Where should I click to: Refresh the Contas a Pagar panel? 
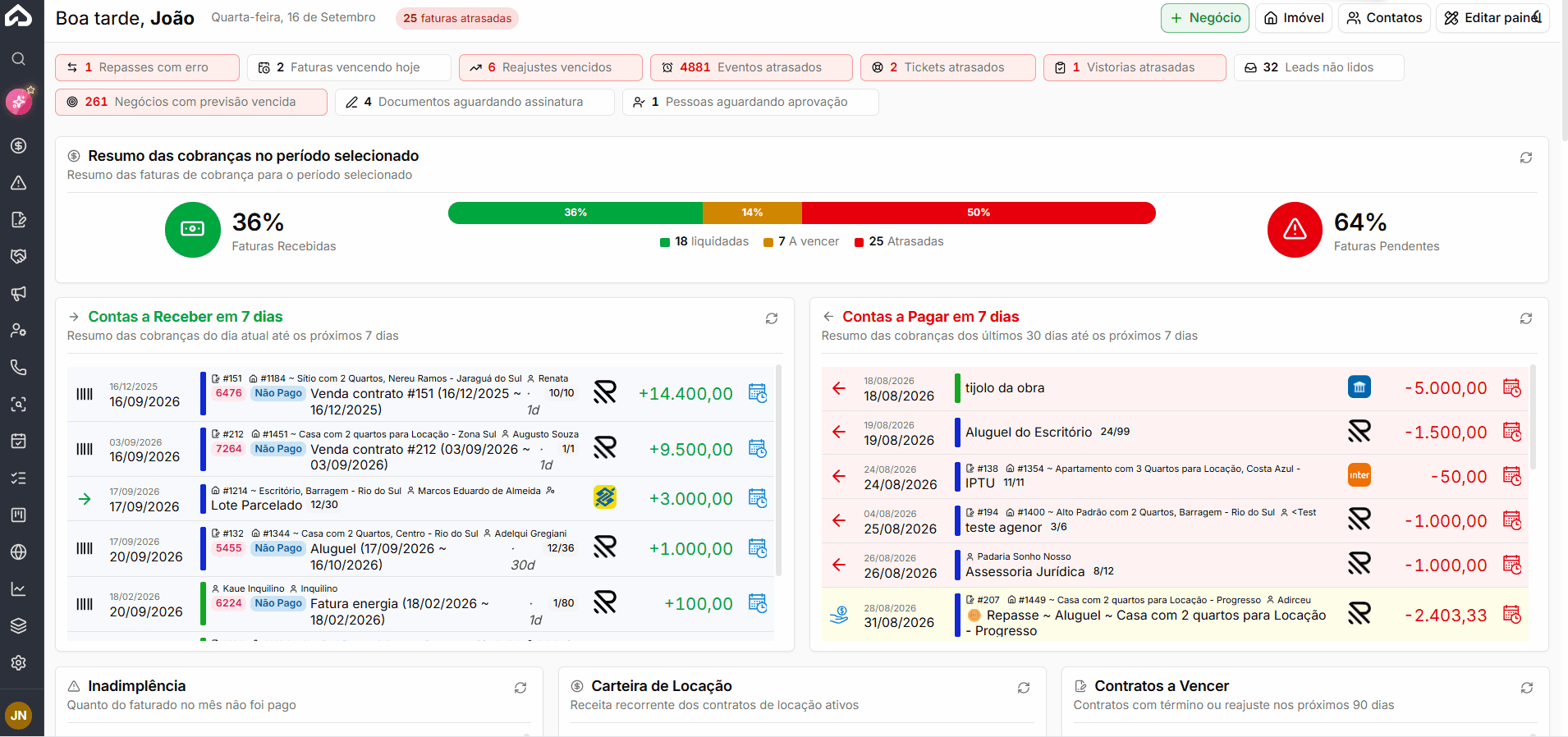pos(1525,318)
